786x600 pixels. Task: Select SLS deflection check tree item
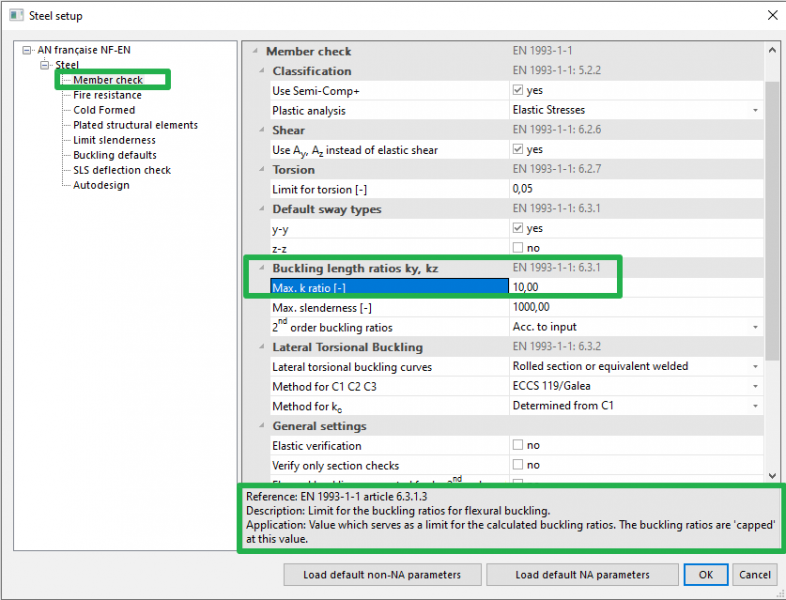pos(122,170)
